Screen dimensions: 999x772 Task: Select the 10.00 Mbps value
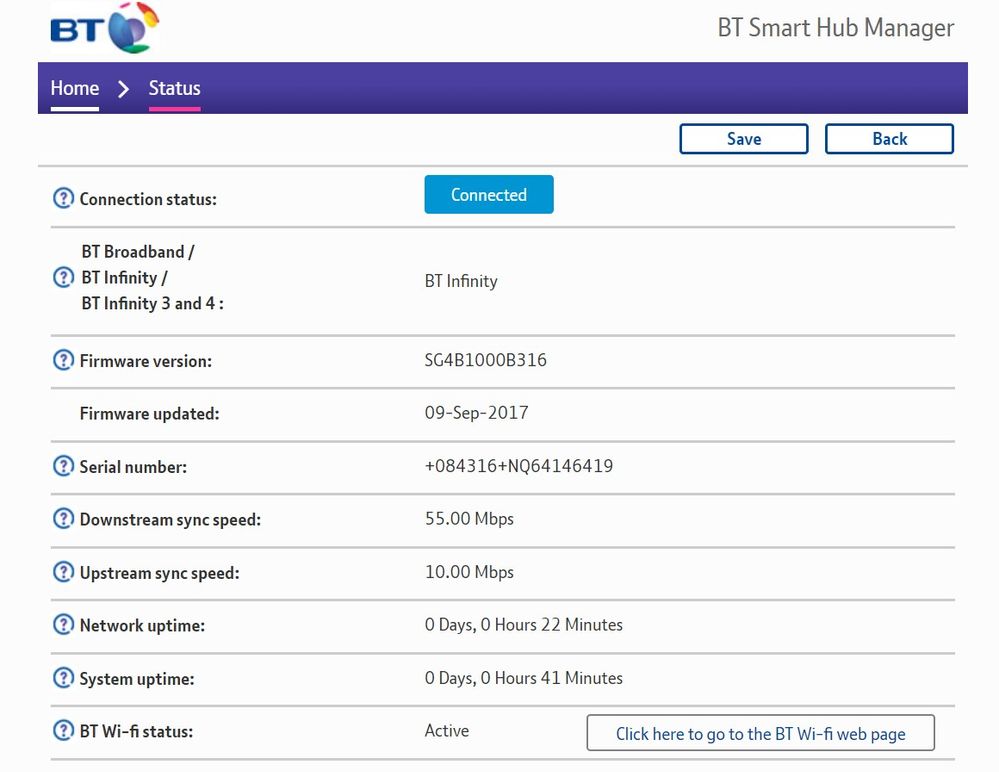tap(469, 572)
